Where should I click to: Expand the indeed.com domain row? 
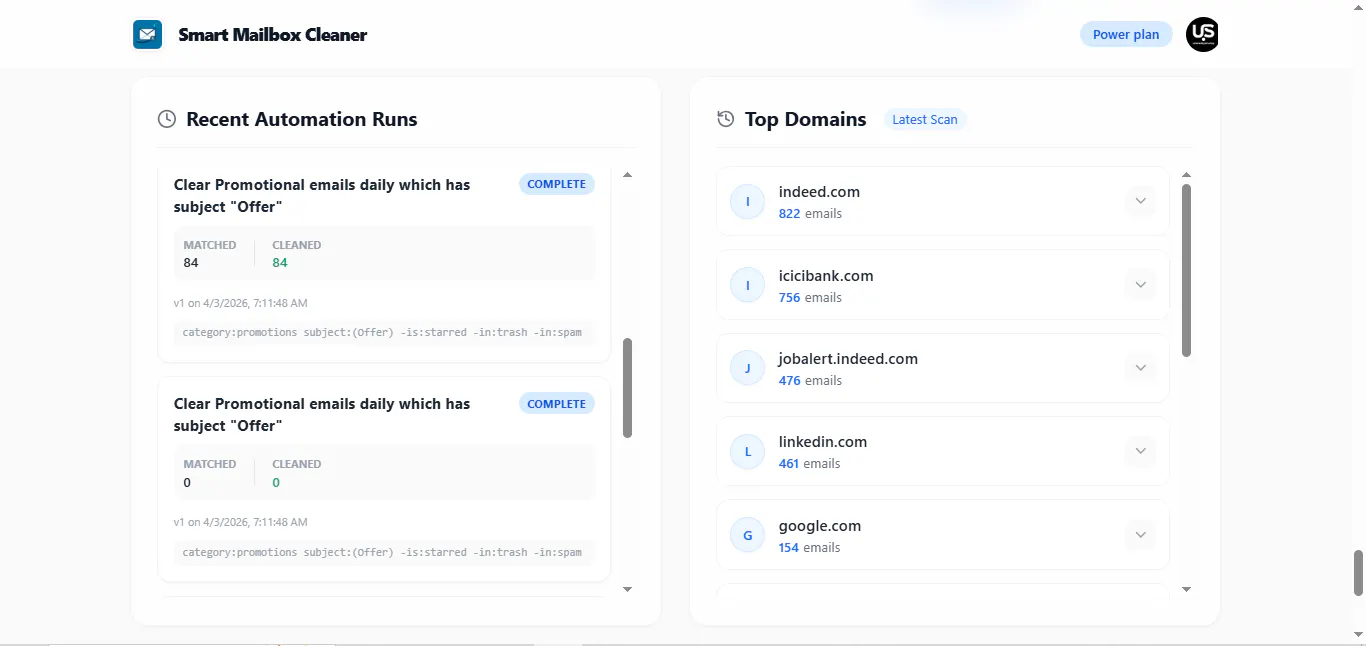pyautogui.click(x=1140, y=202)
